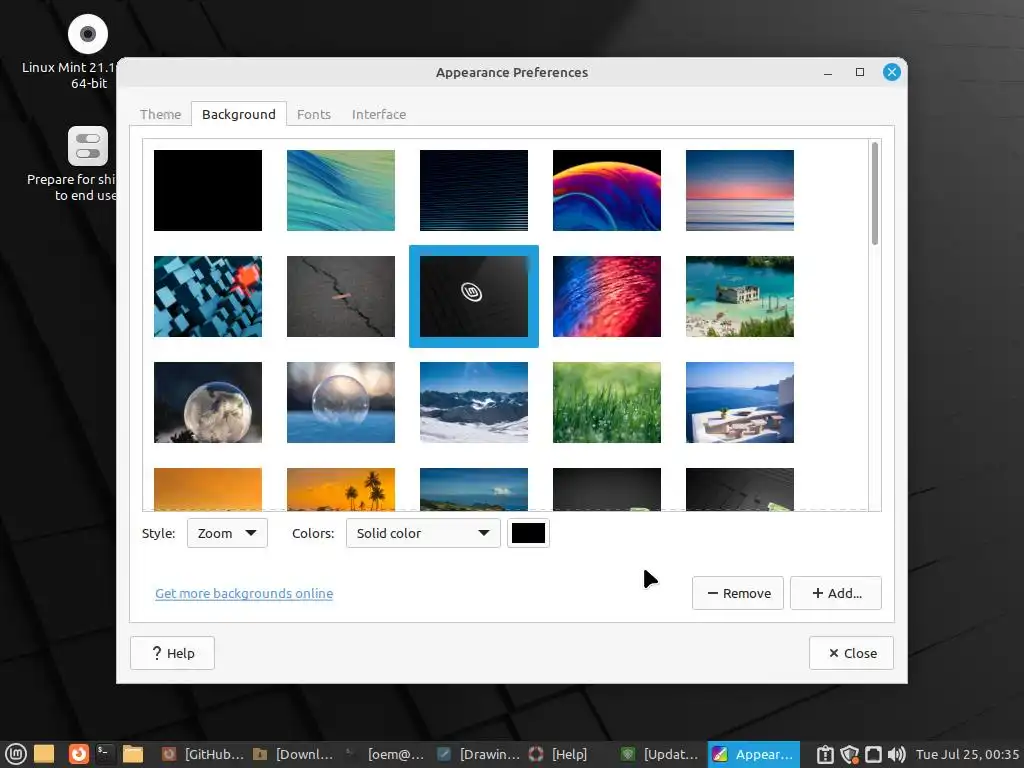Screen dimensions: 1024x768
Task: Choose the plain orange gradient wallpaper
Action: (x=208, y=489)
